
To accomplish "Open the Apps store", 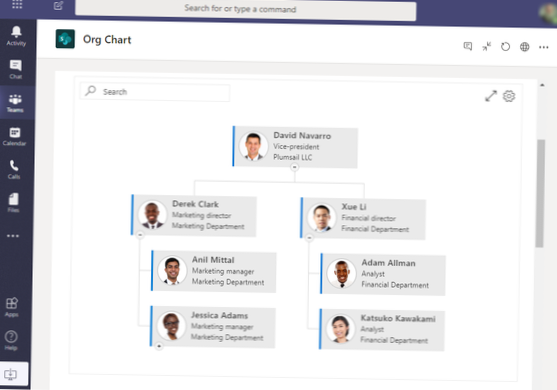I will tap(12, 307).
